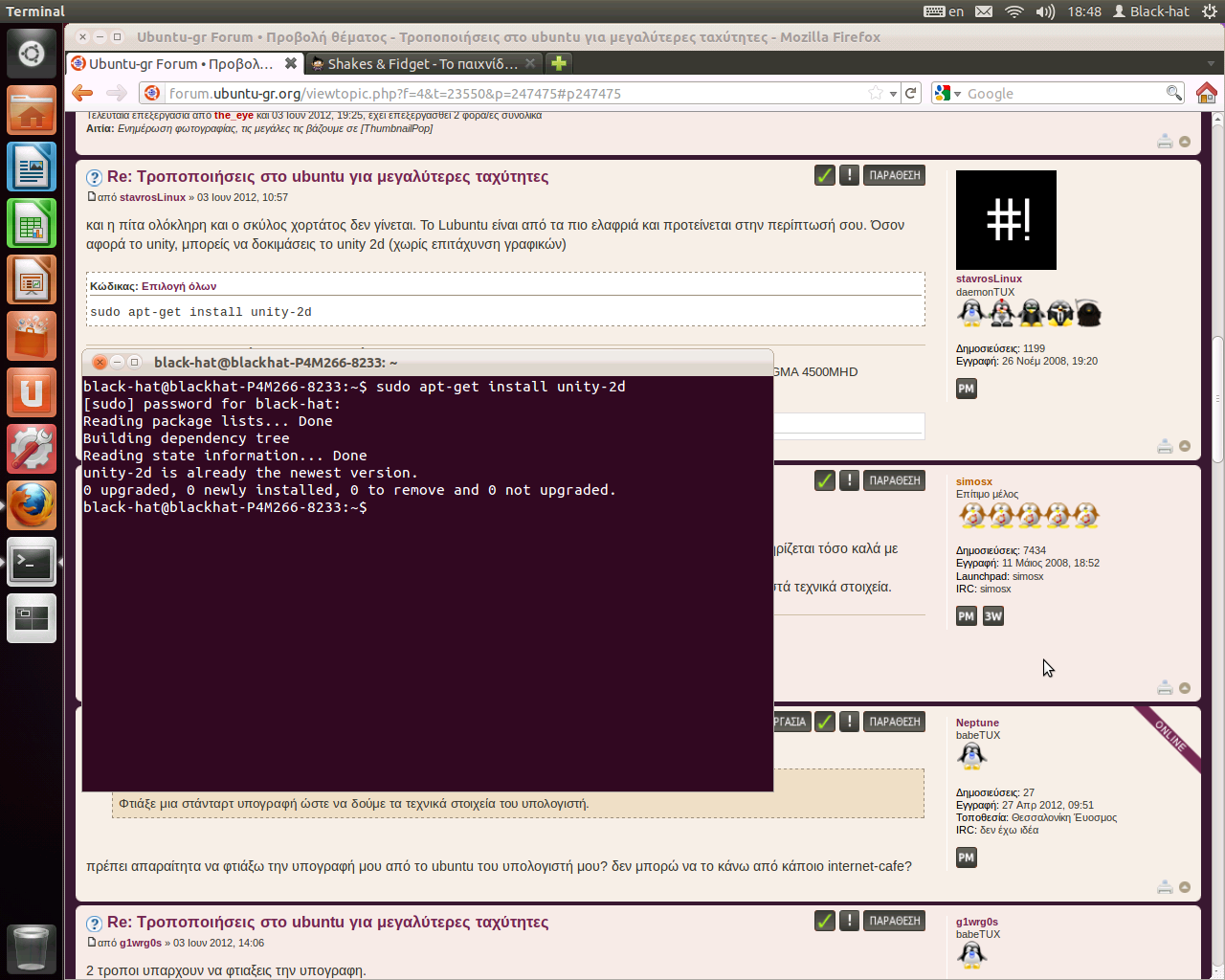Image resolution: width=1225 pixels, height=980 pixels.
Task: Bookmark this page with the star icon
Action: click(875, 93)
